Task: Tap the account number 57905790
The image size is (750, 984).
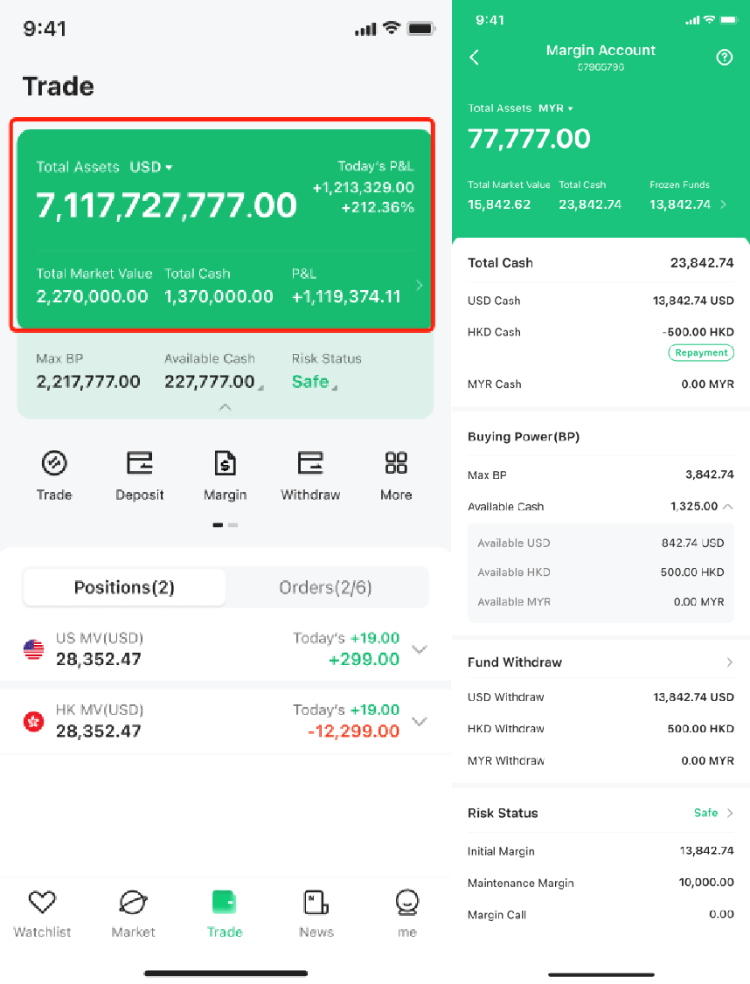Action: [601, 67]
